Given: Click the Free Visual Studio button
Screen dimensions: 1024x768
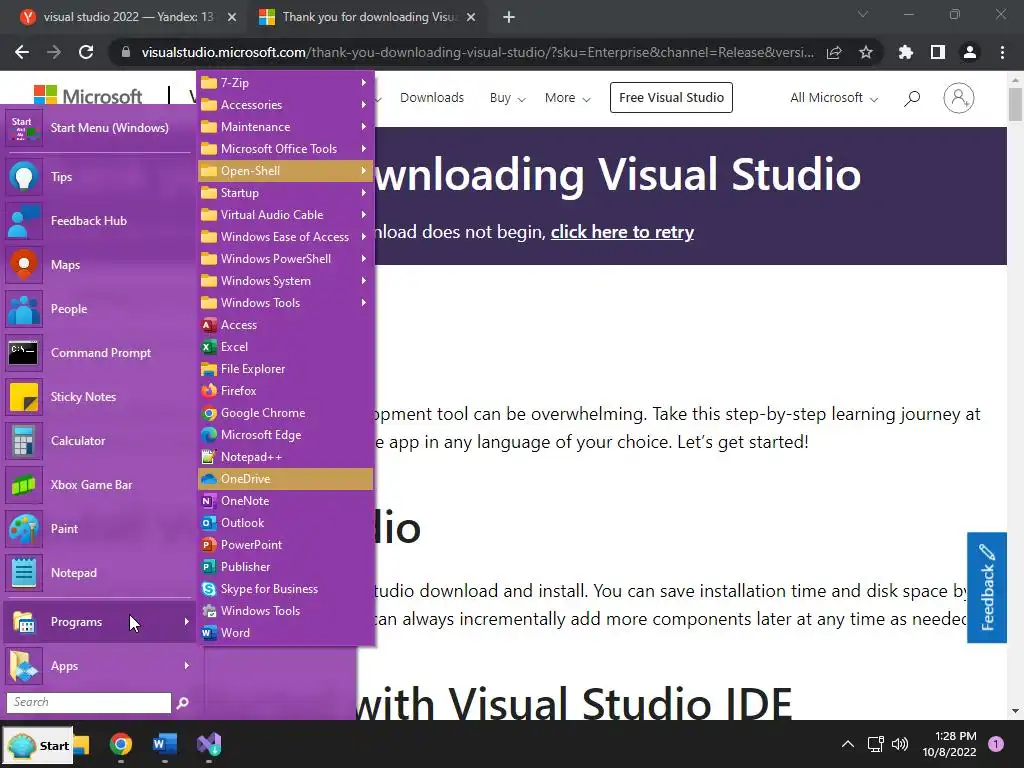Looking at the screenshot, I should [x=671, y=97].
